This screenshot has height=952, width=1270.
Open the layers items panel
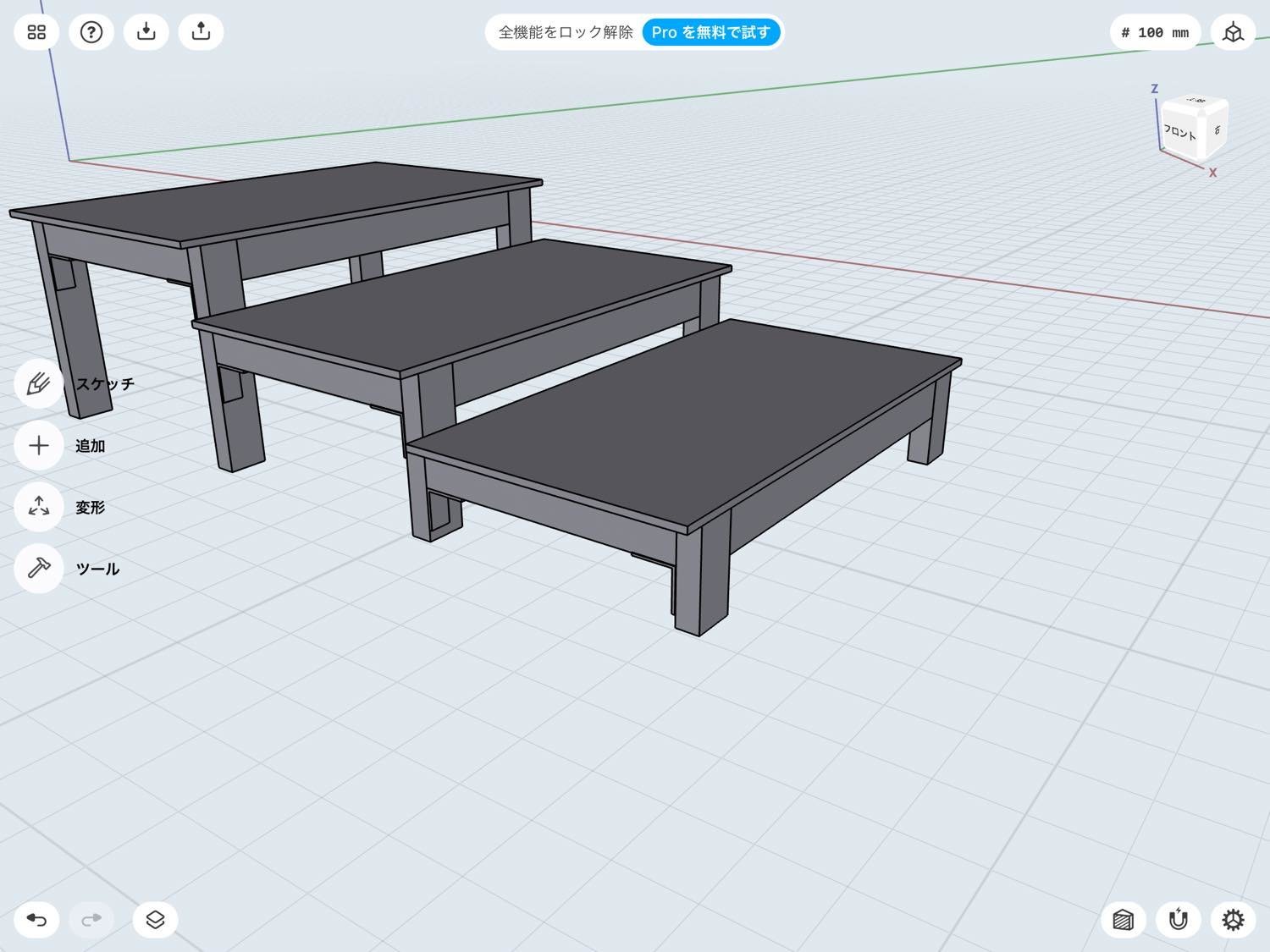155,919
